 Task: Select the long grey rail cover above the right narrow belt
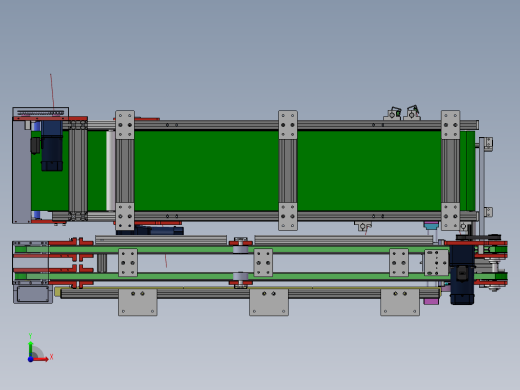(344, 239)
